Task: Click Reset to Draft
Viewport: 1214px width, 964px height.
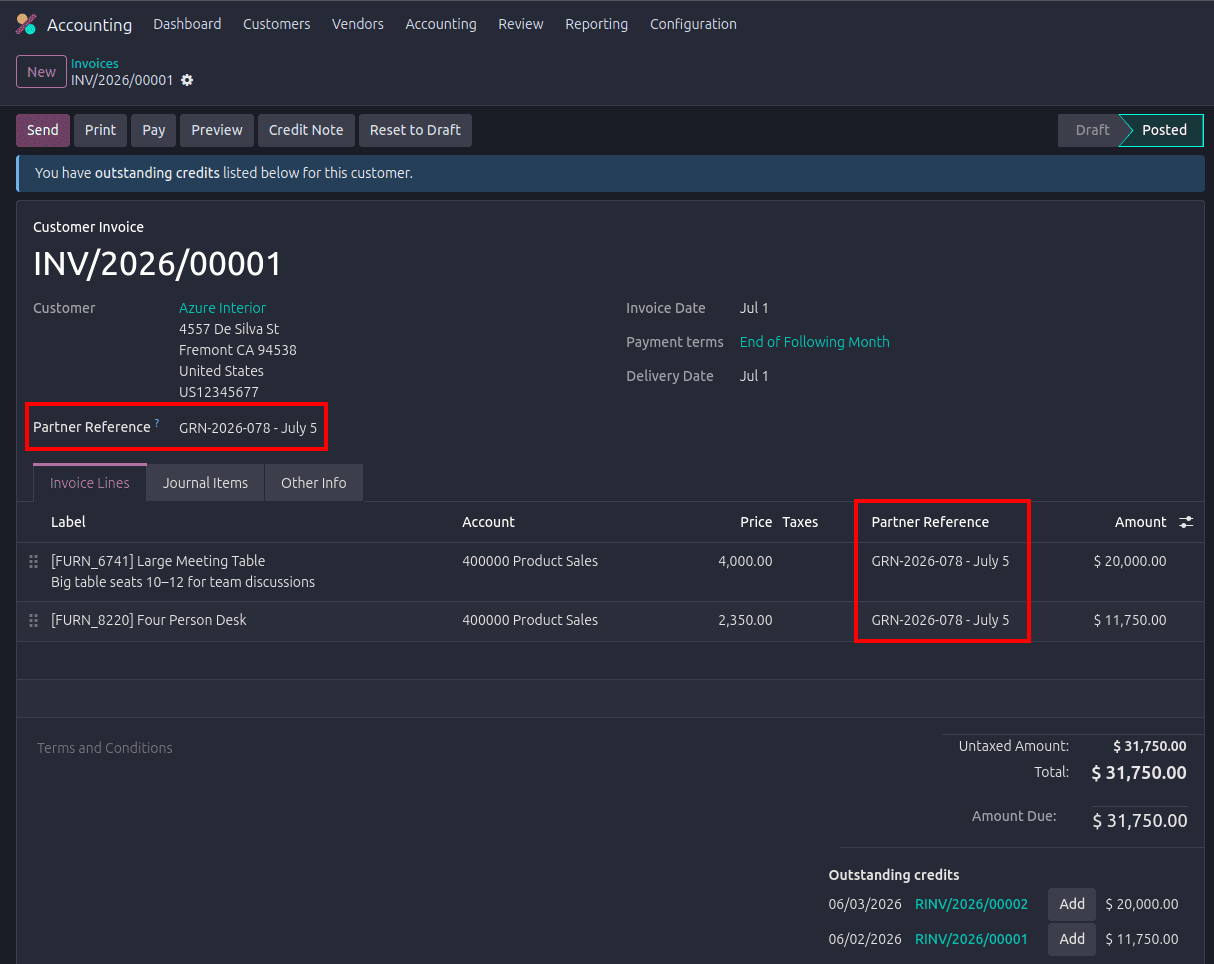Action: click(415, 130)
